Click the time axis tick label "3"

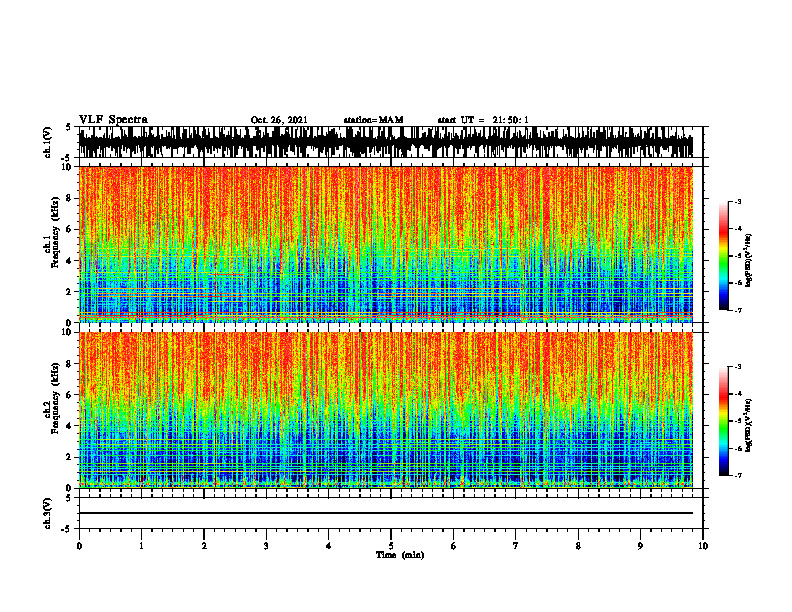pos(266,546)
